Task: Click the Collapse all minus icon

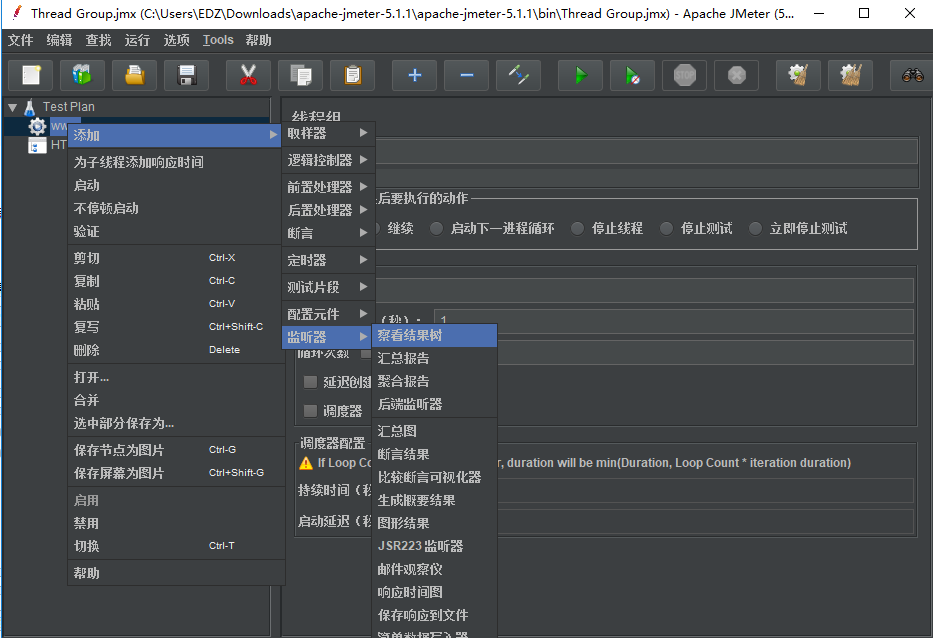Action: click(x=466, y=76)
